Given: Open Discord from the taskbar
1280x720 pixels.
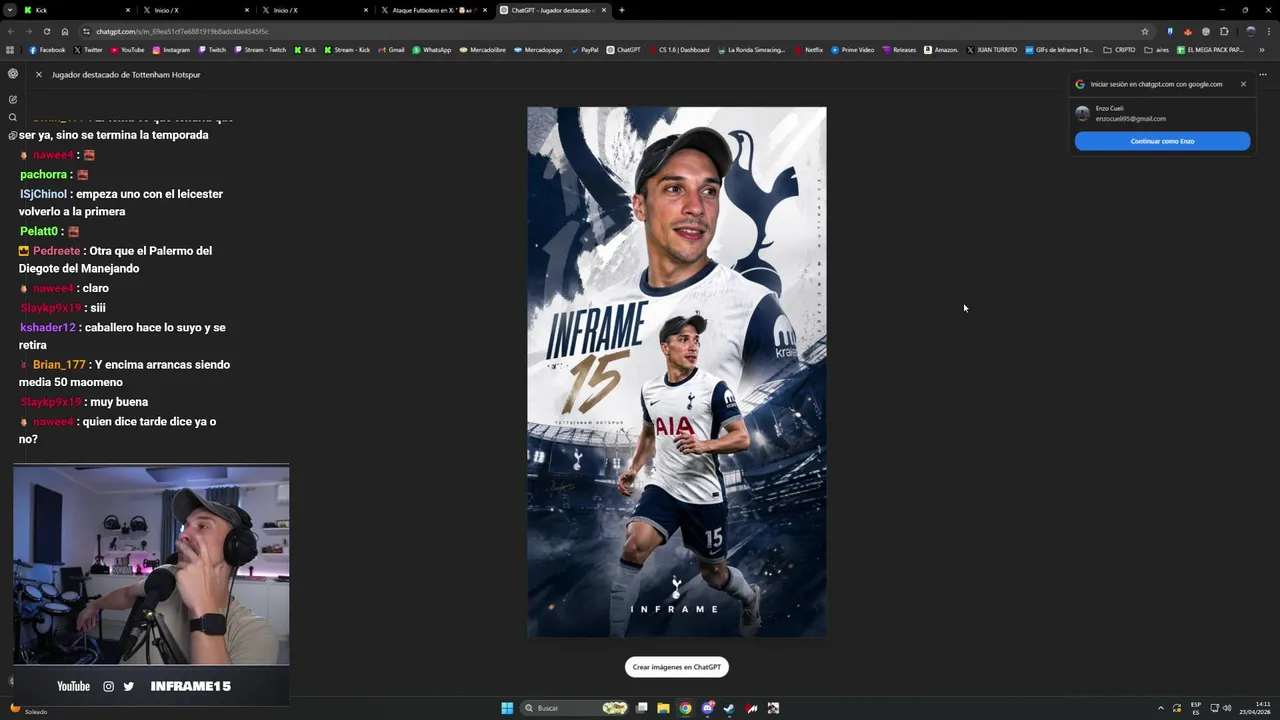Looking at the screenshot, I should [x=707, y=708].
